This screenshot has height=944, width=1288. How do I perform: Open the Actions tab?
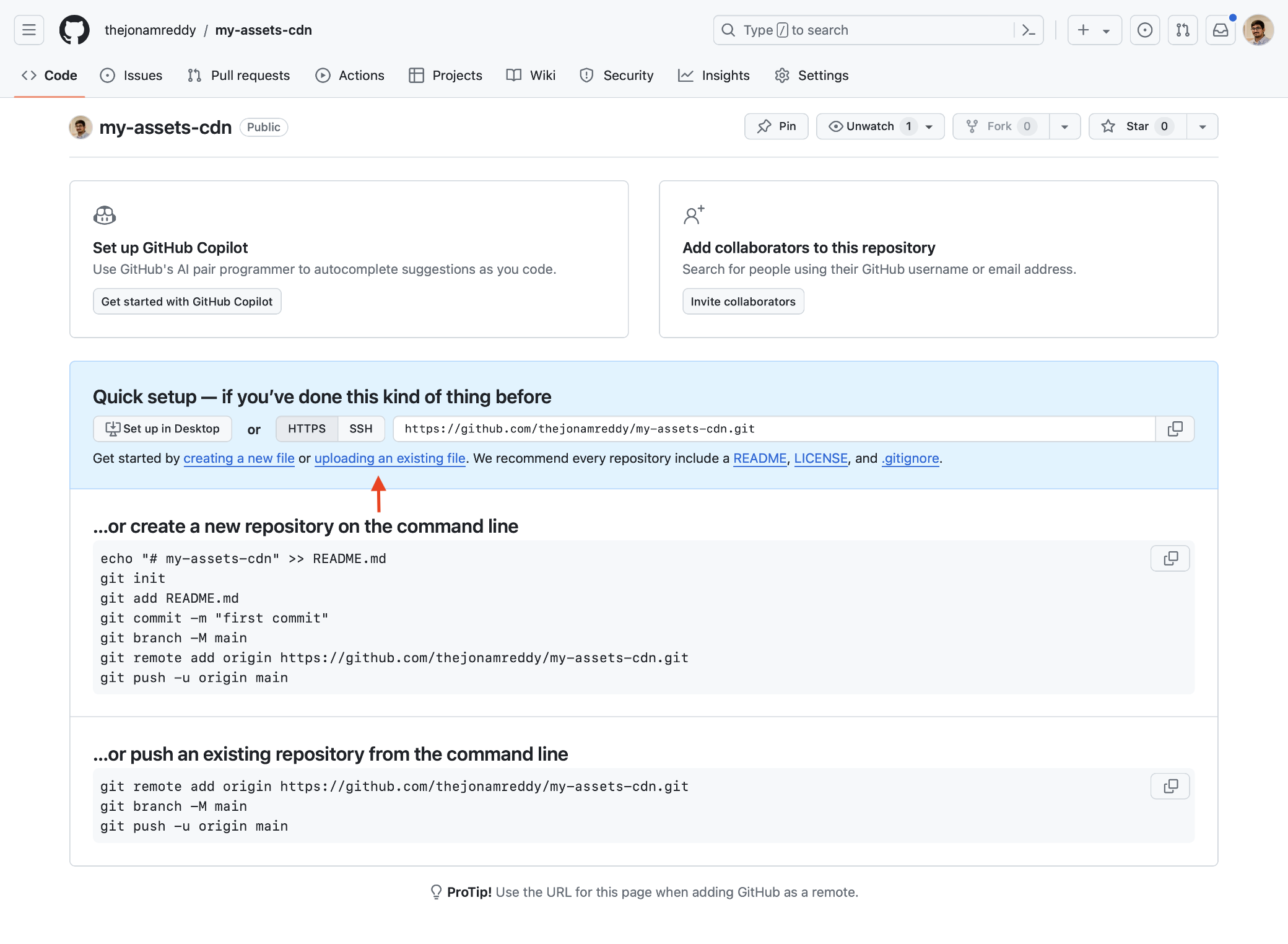(x=350, y=75)
